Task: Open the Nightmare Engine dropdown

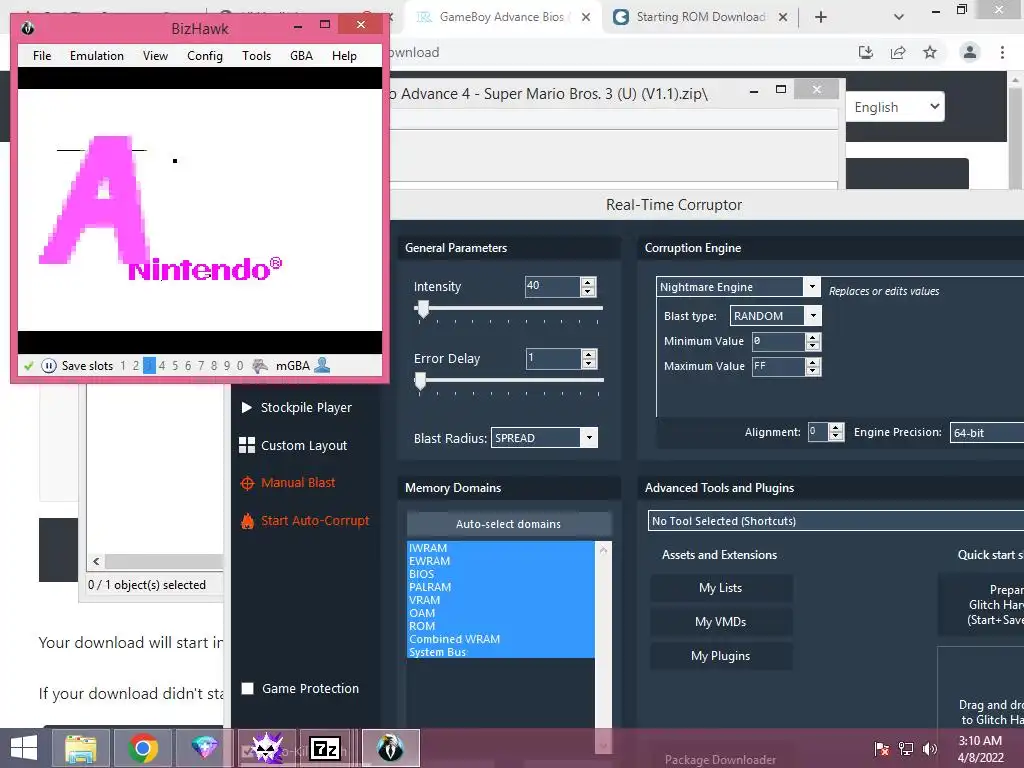Action: point(812,287)
